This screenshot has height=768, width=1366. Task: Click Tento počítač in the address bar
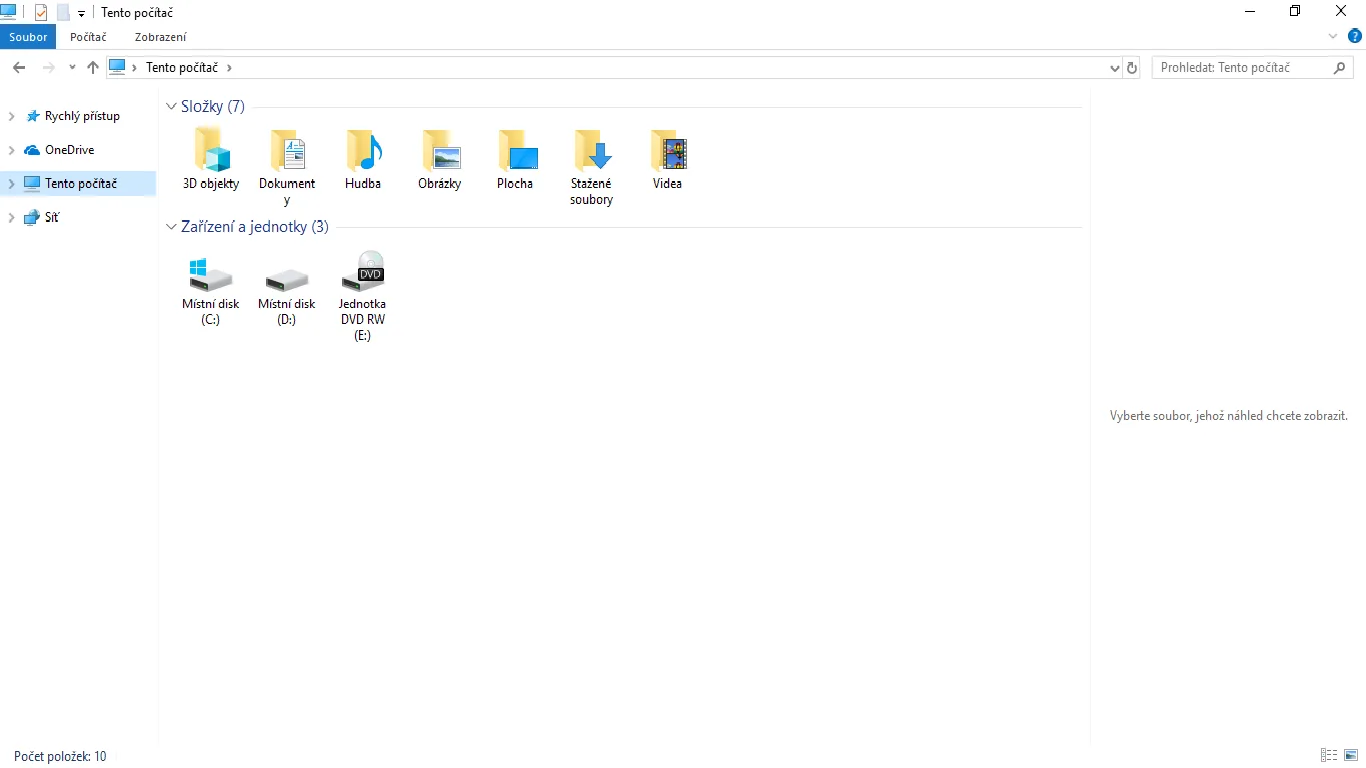tap(183, 67)
